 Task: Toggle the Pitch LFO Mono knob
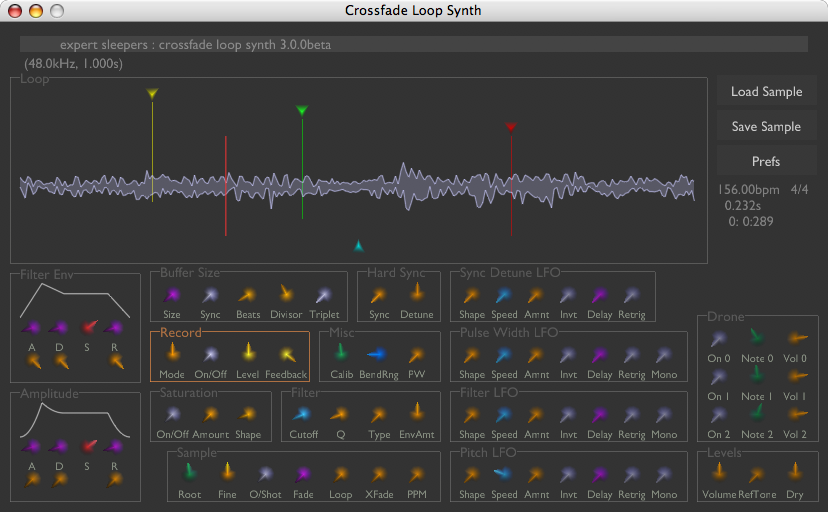[664, 475]
